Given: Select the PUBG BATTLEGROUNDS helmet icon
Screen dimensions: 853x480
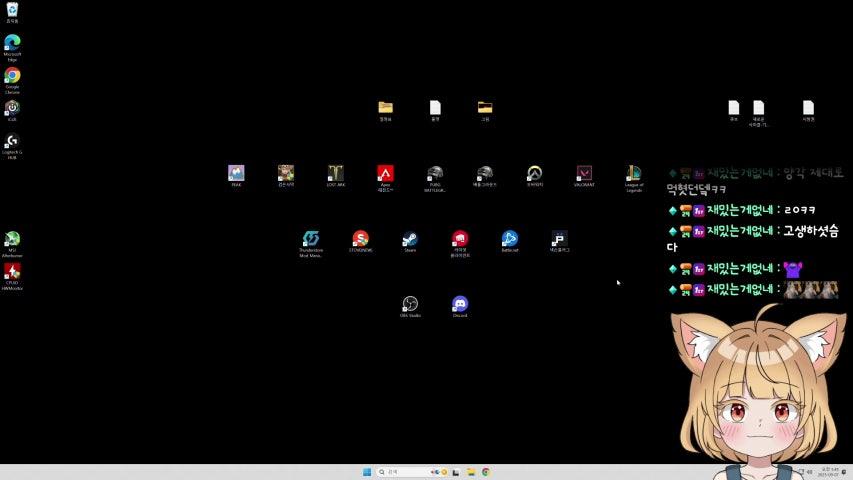Looking at the screenshot, I should [435, 174].
